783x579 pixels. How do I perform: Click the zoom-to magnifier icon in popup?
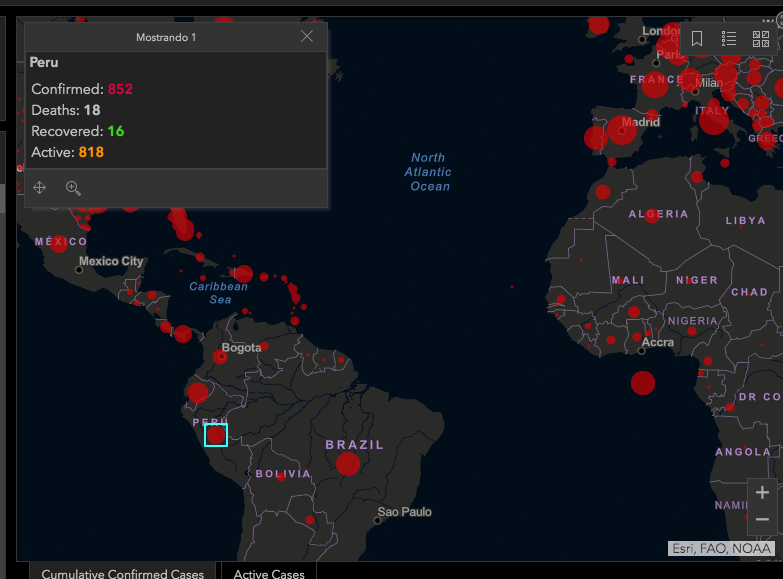pyautogui.click(x=73, y=188)
